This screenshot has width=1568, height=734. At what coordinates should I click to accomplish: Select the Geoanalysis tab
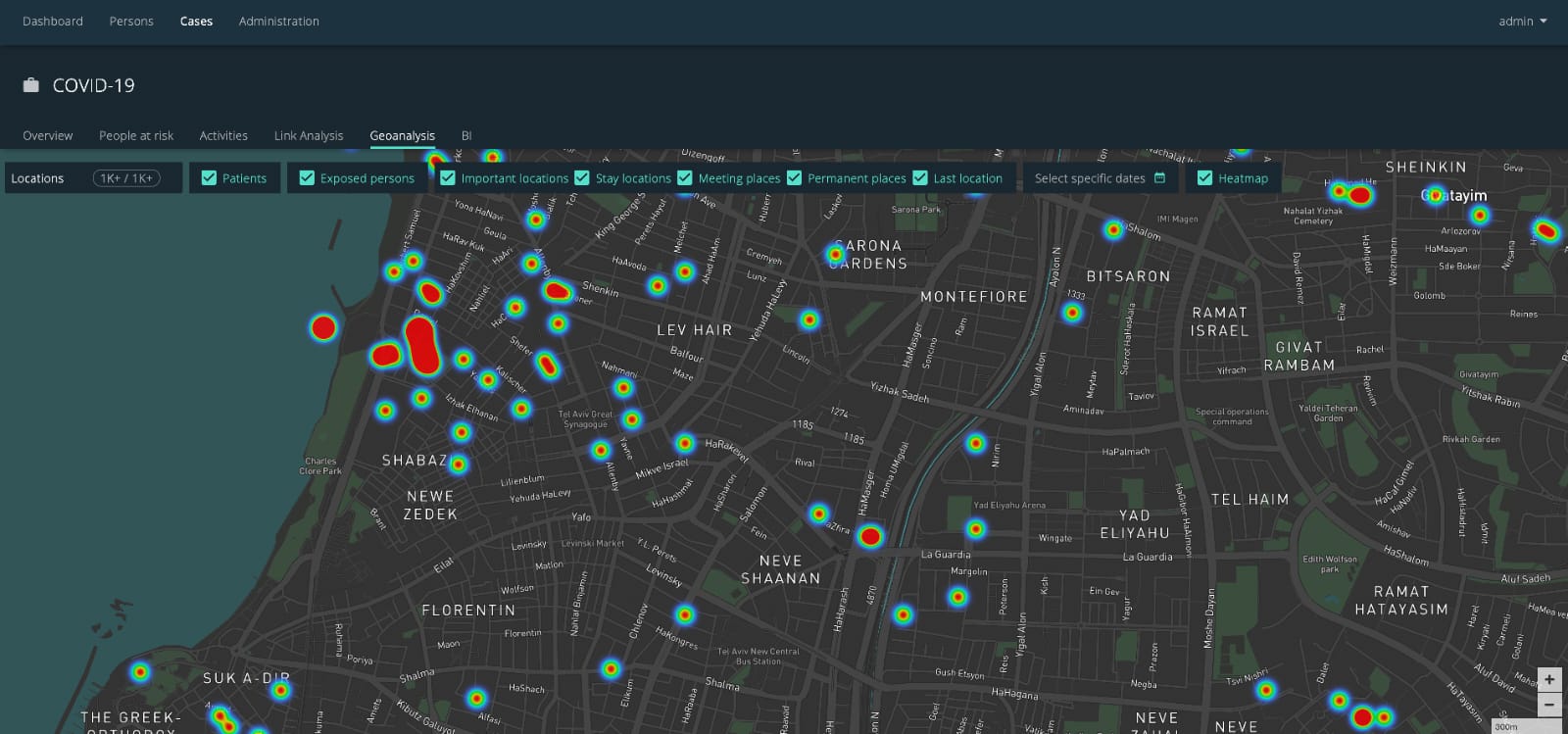click(402, 135)
